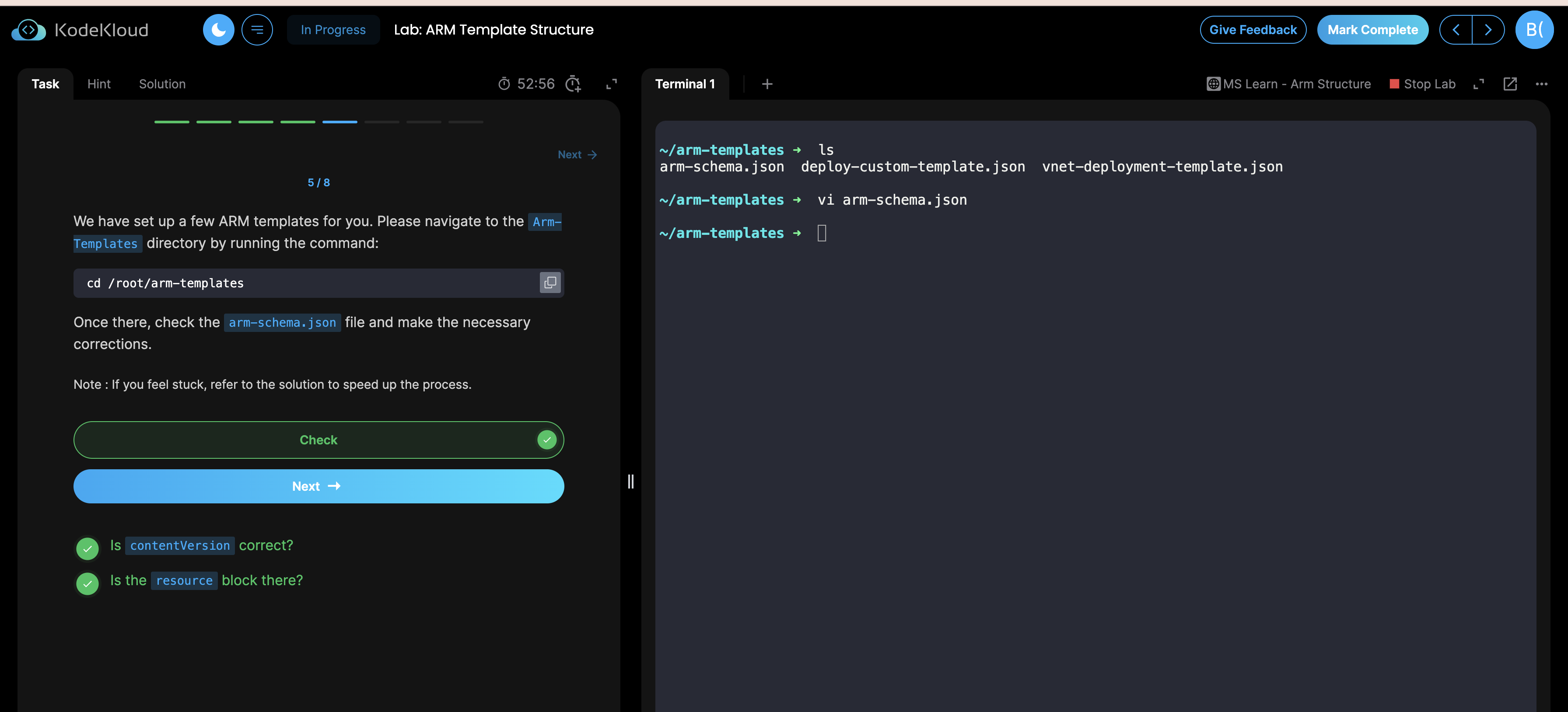Go to next lesson arrow
The height and width of the screenshot is (712, 1568).
[x=1488, y=30]
